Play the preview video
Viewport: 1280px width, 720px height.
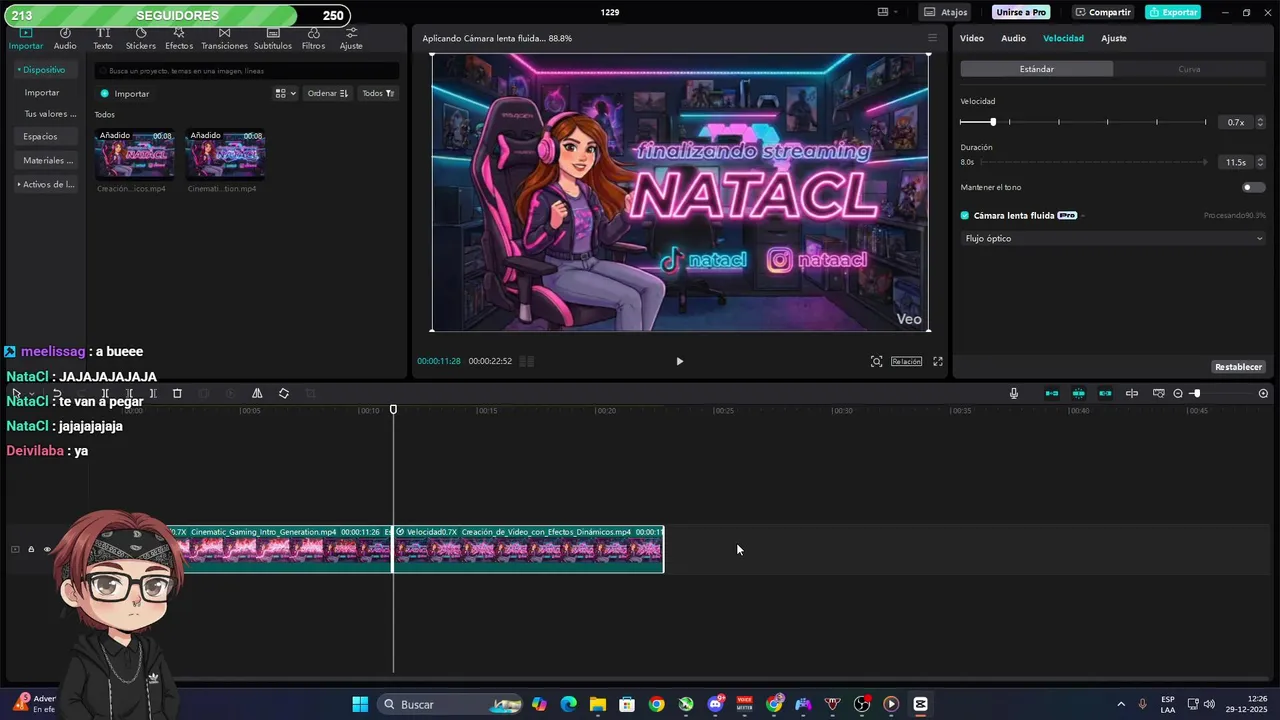coord(679,361)
